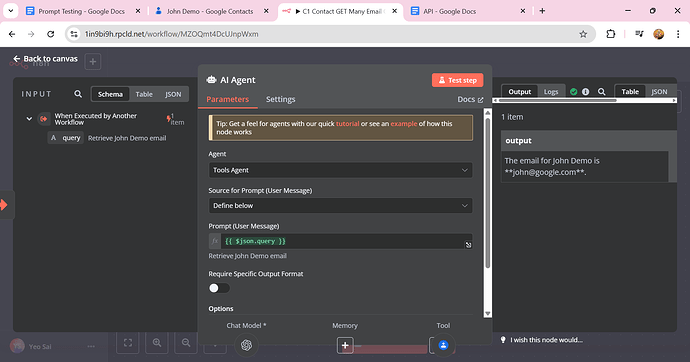Open the browser extensions menu
690x362 pixels.
(611, 34)
